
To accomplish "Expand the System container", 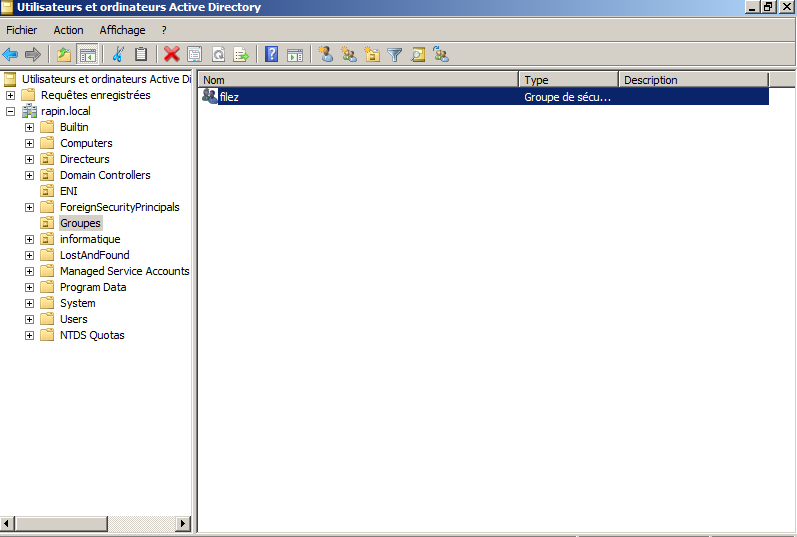I will (x=29, y=304).
